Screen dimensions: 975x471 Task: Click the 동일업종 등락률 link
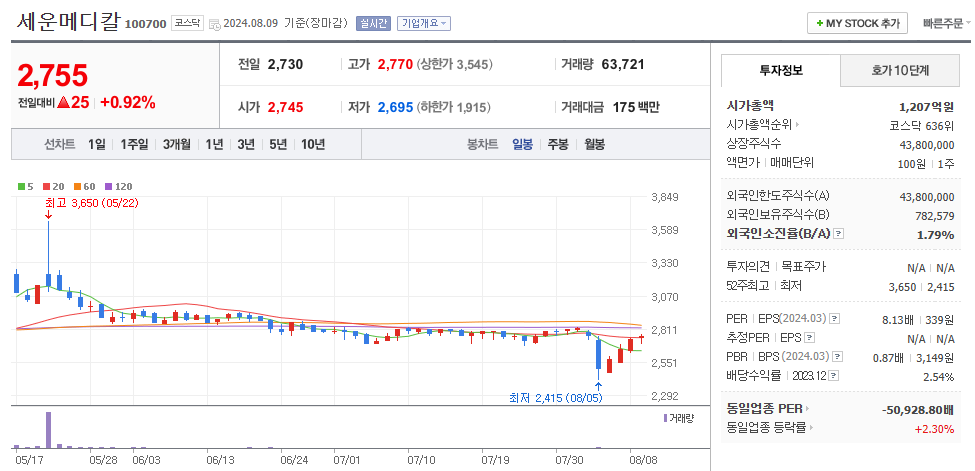pos(766,428)
